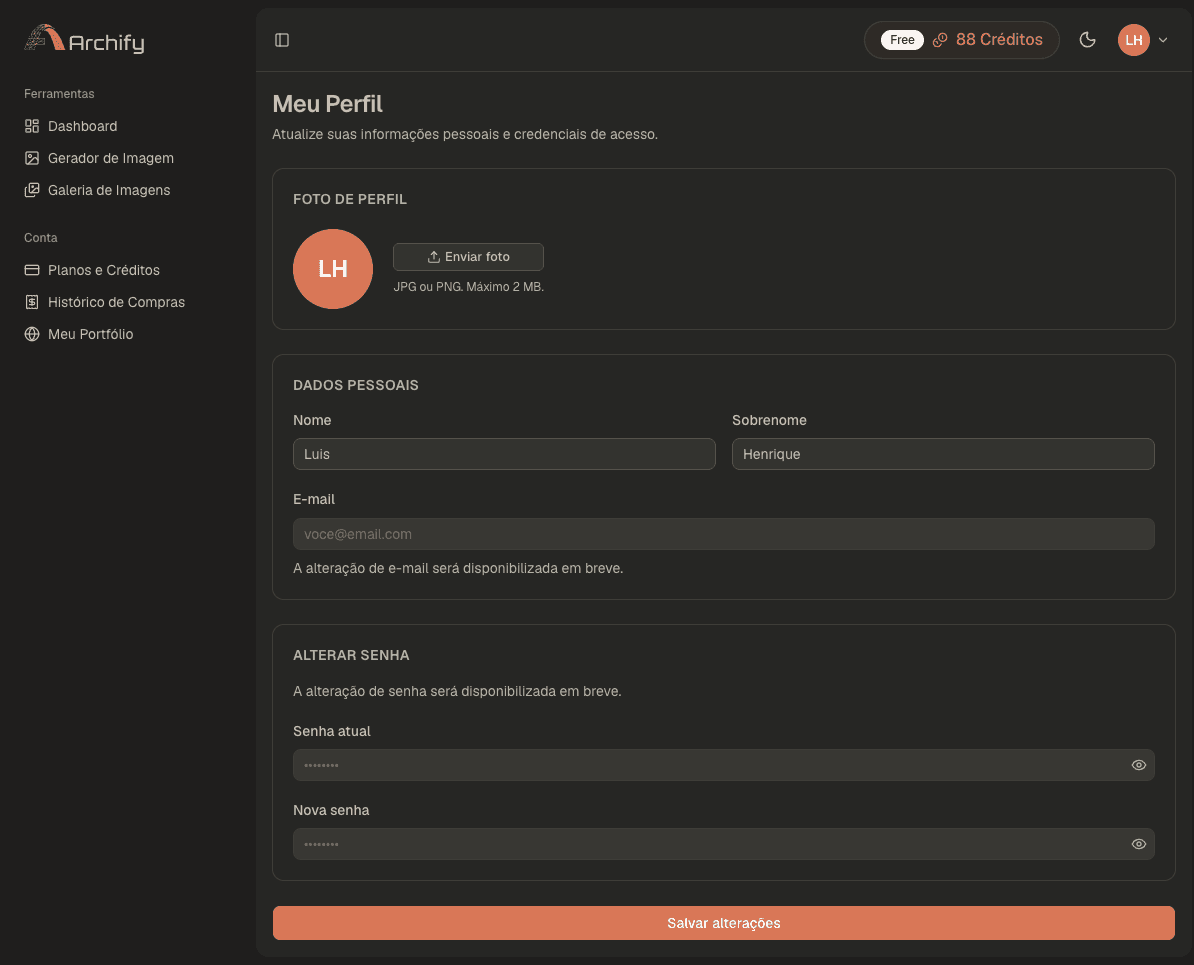Collapse the sidebar with the panel icon

282,40
